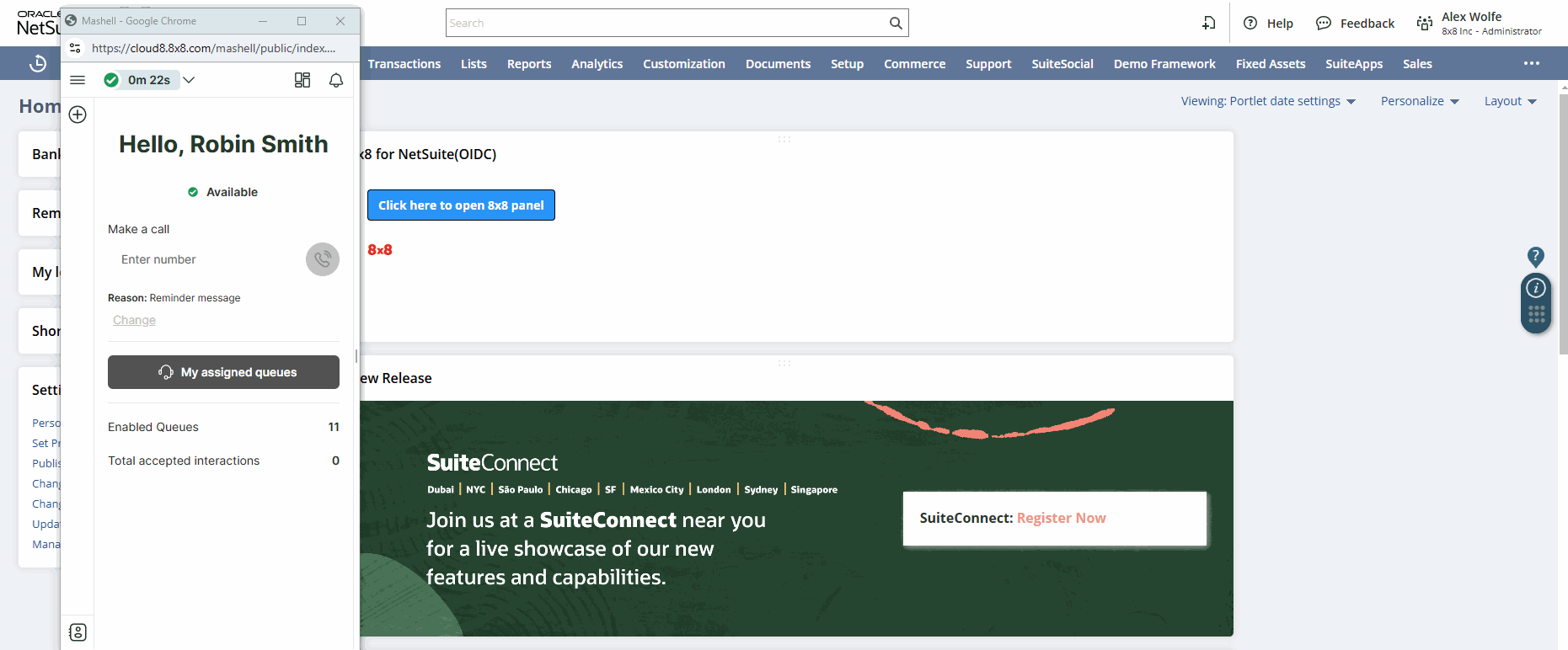Open the 8x8 panel layout icon

(x=302, y=80)
